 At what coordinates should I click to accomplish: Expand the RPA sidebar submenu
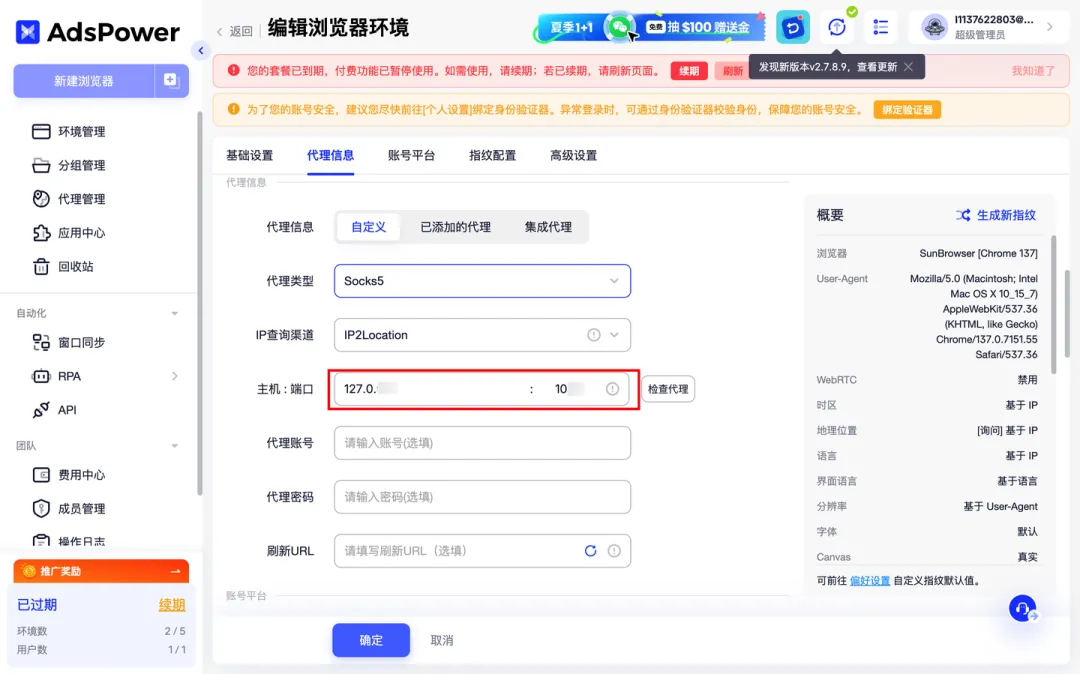pyautogui.click(x=174, y=376)
